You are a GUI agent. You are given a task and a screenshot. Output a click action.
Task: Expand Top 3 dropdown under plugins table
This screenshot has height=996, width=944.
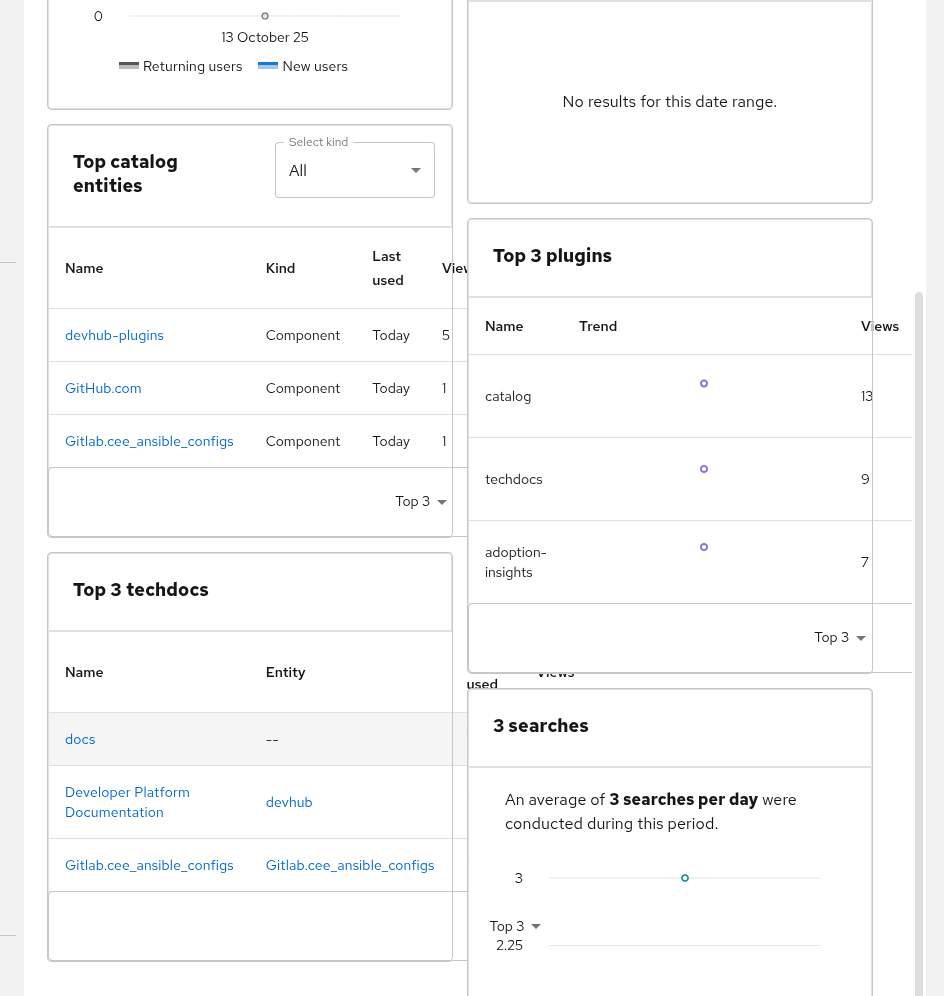coord(839,638)
